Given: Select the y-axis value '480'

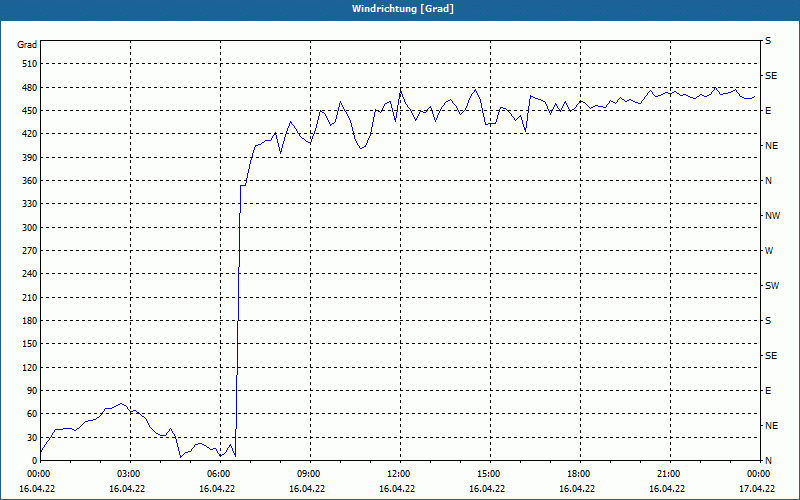Looking at the screenshot, I should pyautogui.click(x=30, y=87).
